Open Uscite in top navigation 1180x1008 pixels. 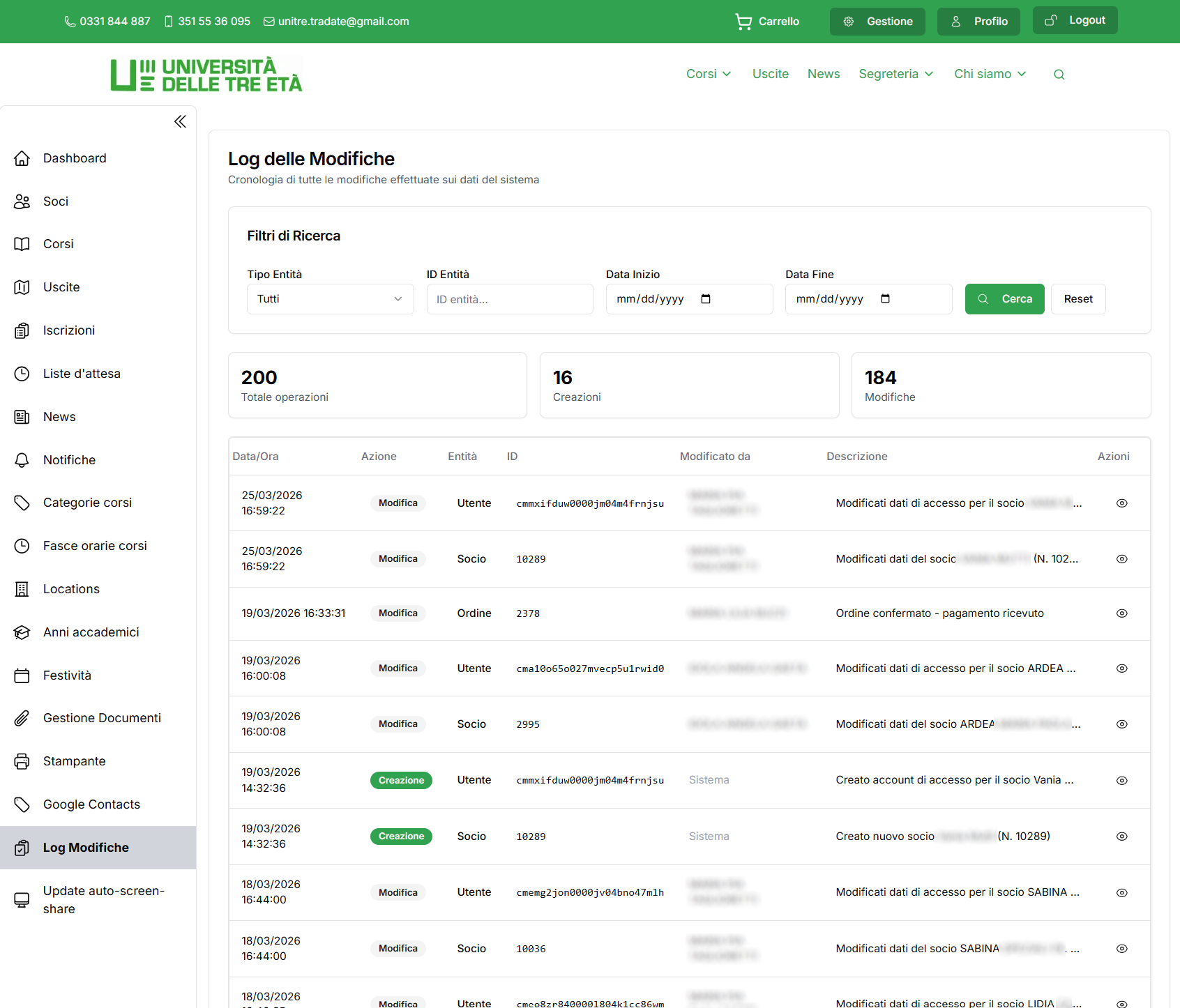pos(770,74)
